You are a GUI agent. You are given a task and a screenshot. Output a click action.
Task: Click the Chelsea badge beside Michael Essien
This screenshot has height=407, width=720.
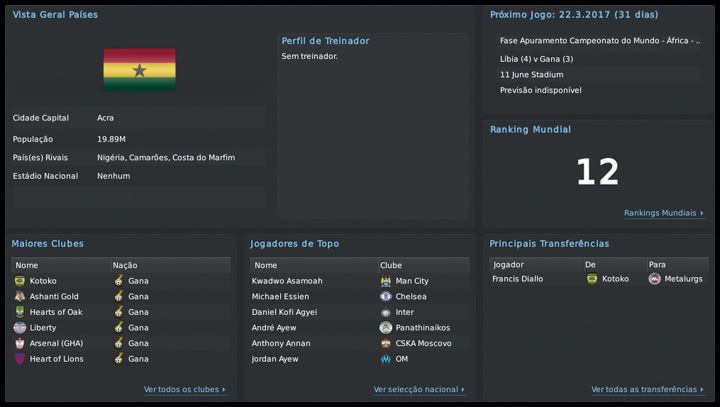coord(386,297)
